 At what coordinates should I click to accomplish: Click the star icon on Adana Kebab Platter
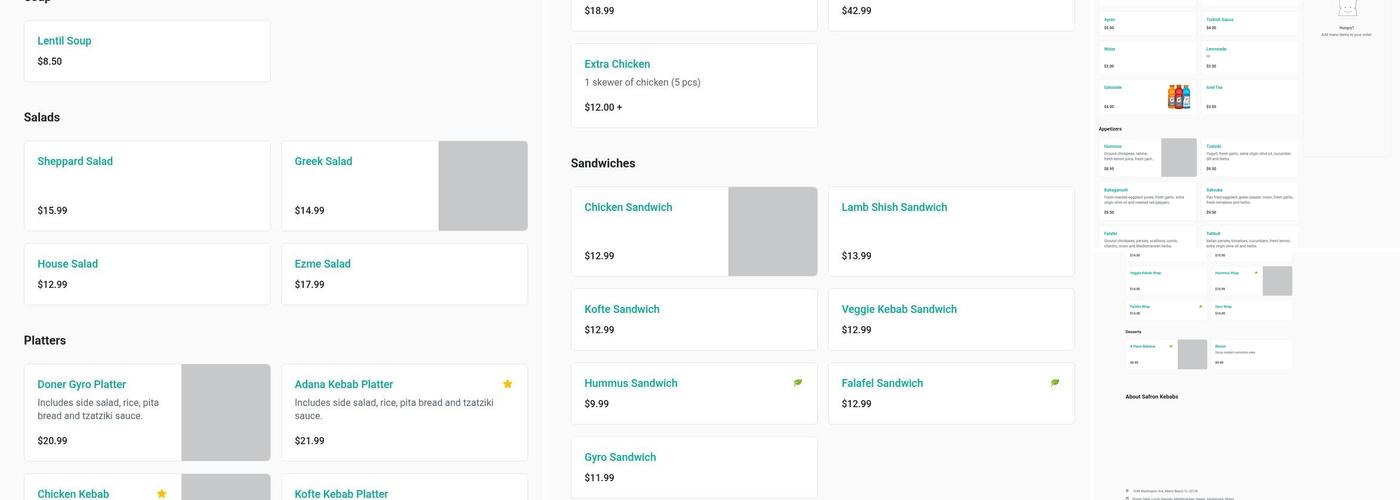507,384
